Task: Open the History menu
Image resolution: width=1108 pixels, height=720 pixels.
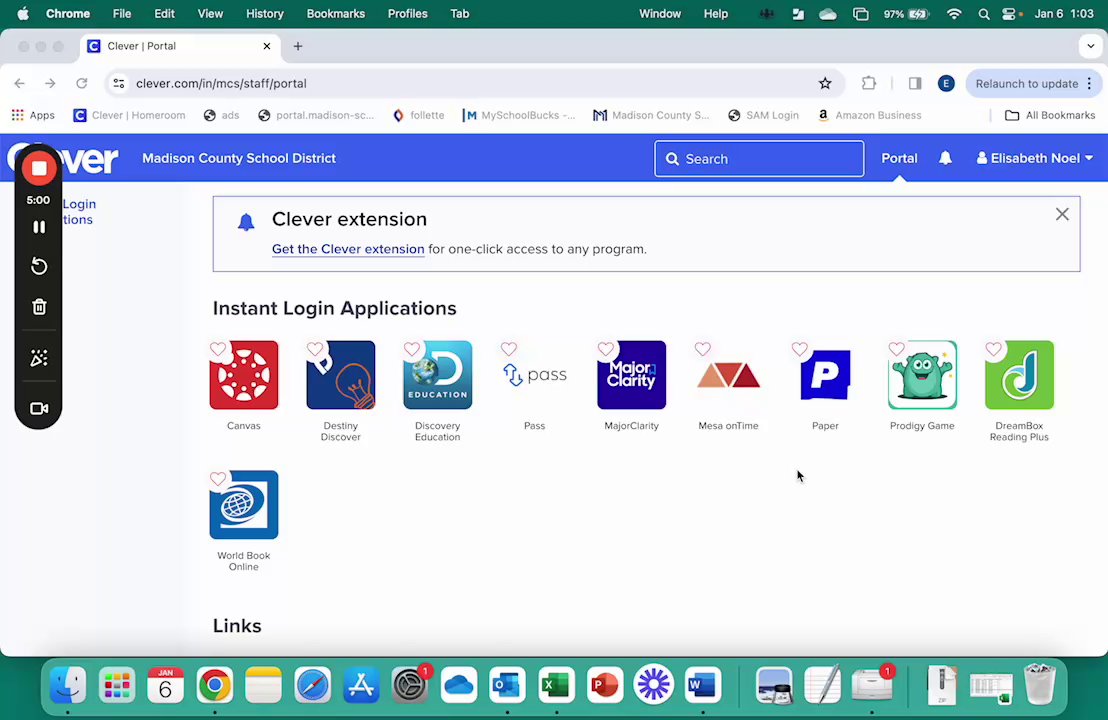Action: click(264, 13)
